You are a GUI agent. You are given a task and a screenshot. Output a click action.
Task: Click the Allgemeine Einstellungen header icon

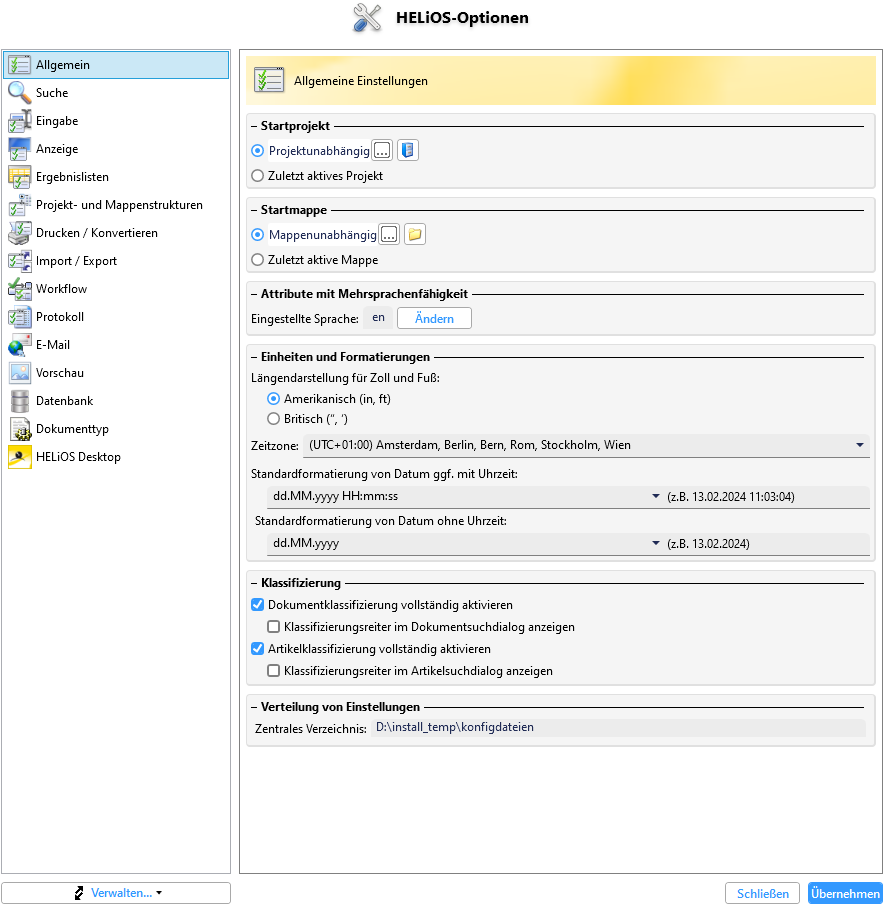[x=268, y=80]
